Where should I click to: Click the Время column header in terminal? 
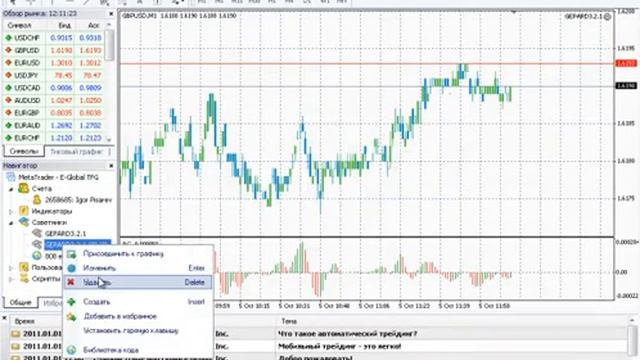[24, 322]
